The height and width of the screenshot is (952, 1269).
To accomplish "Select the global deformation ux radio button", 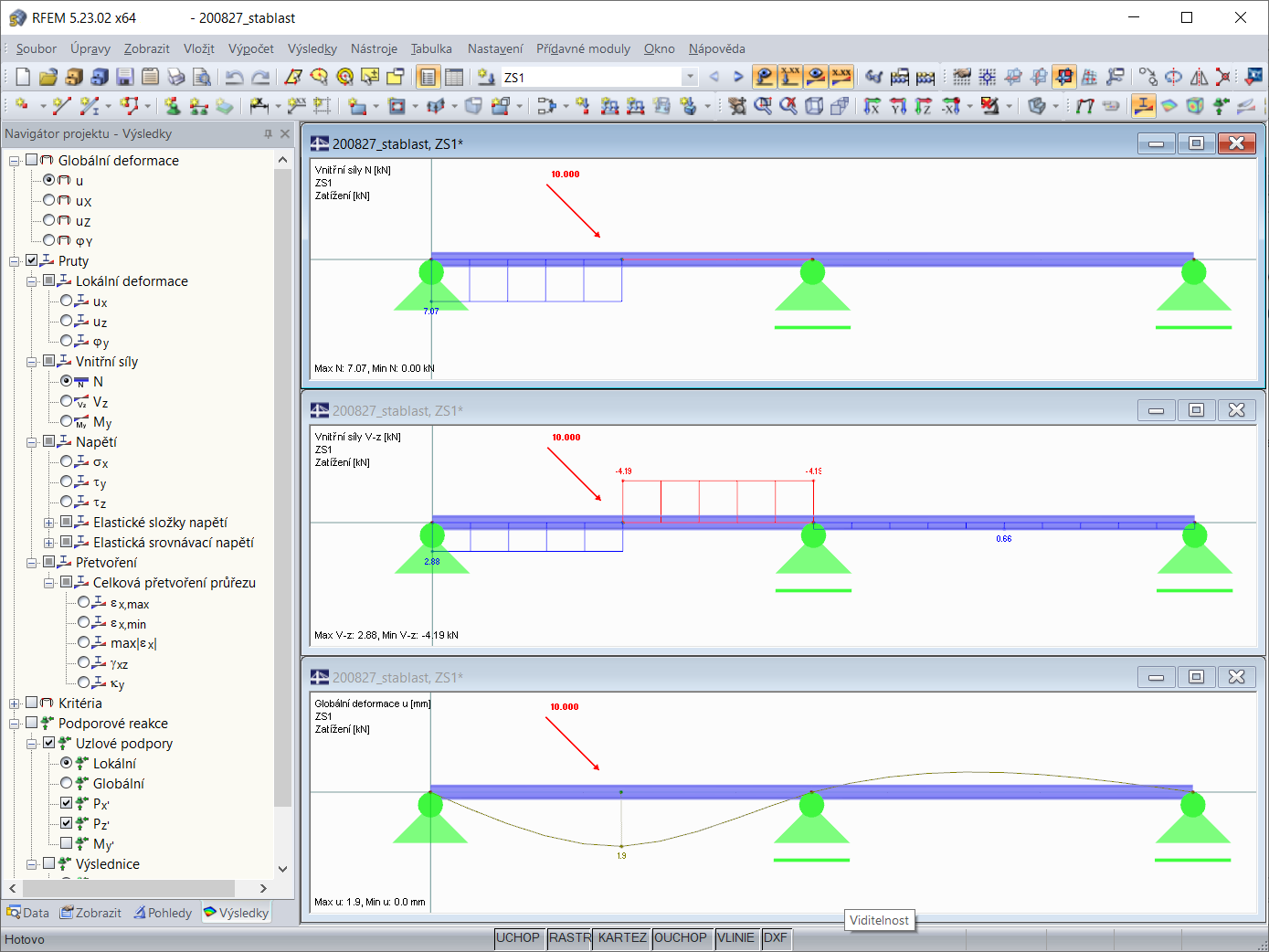I will click(x=49, y=200).
